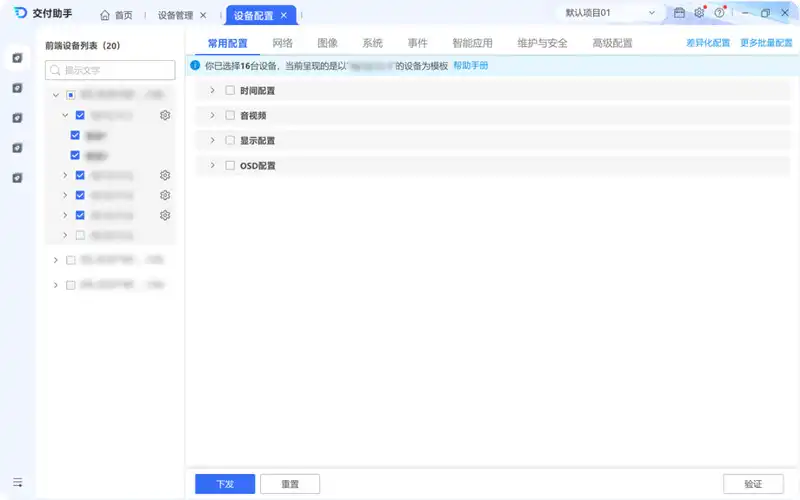Open the 差异化配置 link

[x=708, y=43]
